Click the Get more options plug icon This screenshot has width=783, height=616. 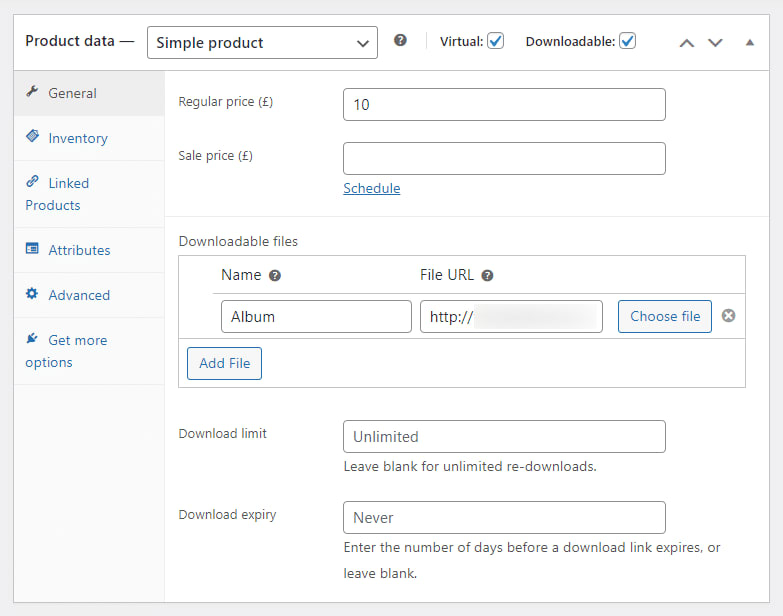click(32, 338)
